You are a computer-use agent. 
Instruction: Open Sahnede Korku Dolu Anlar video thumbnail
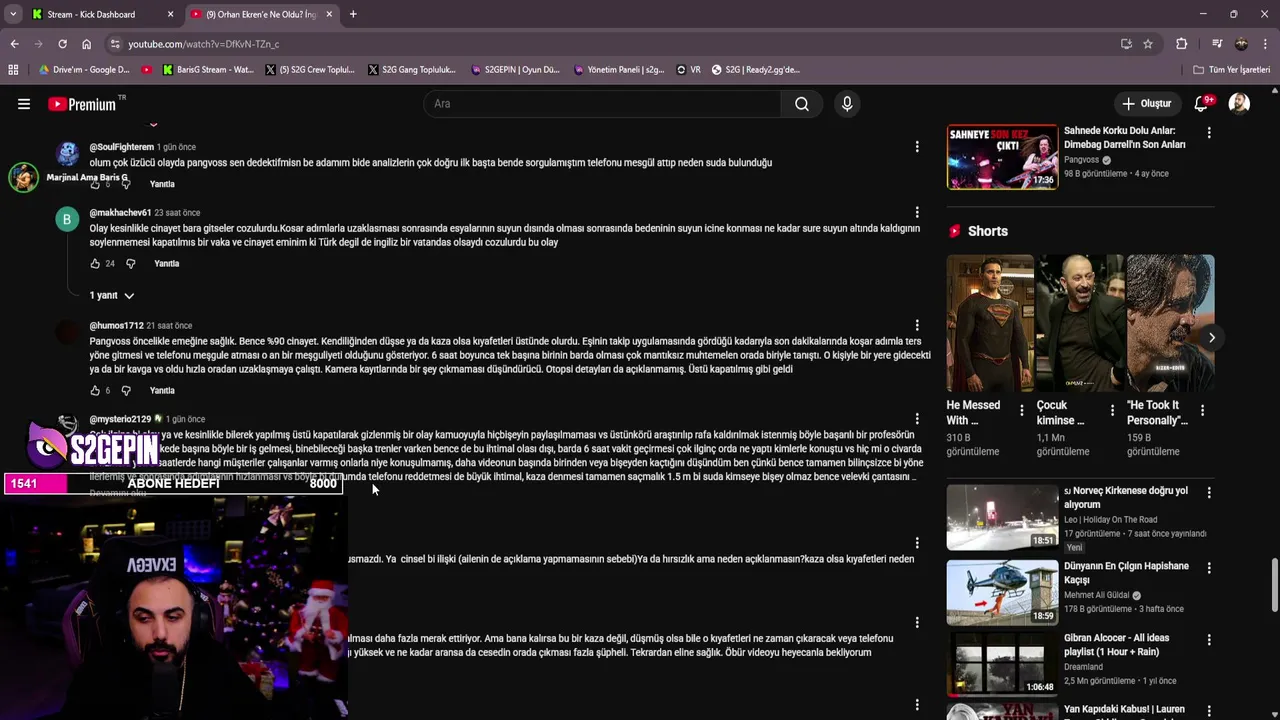[1002, 157]
